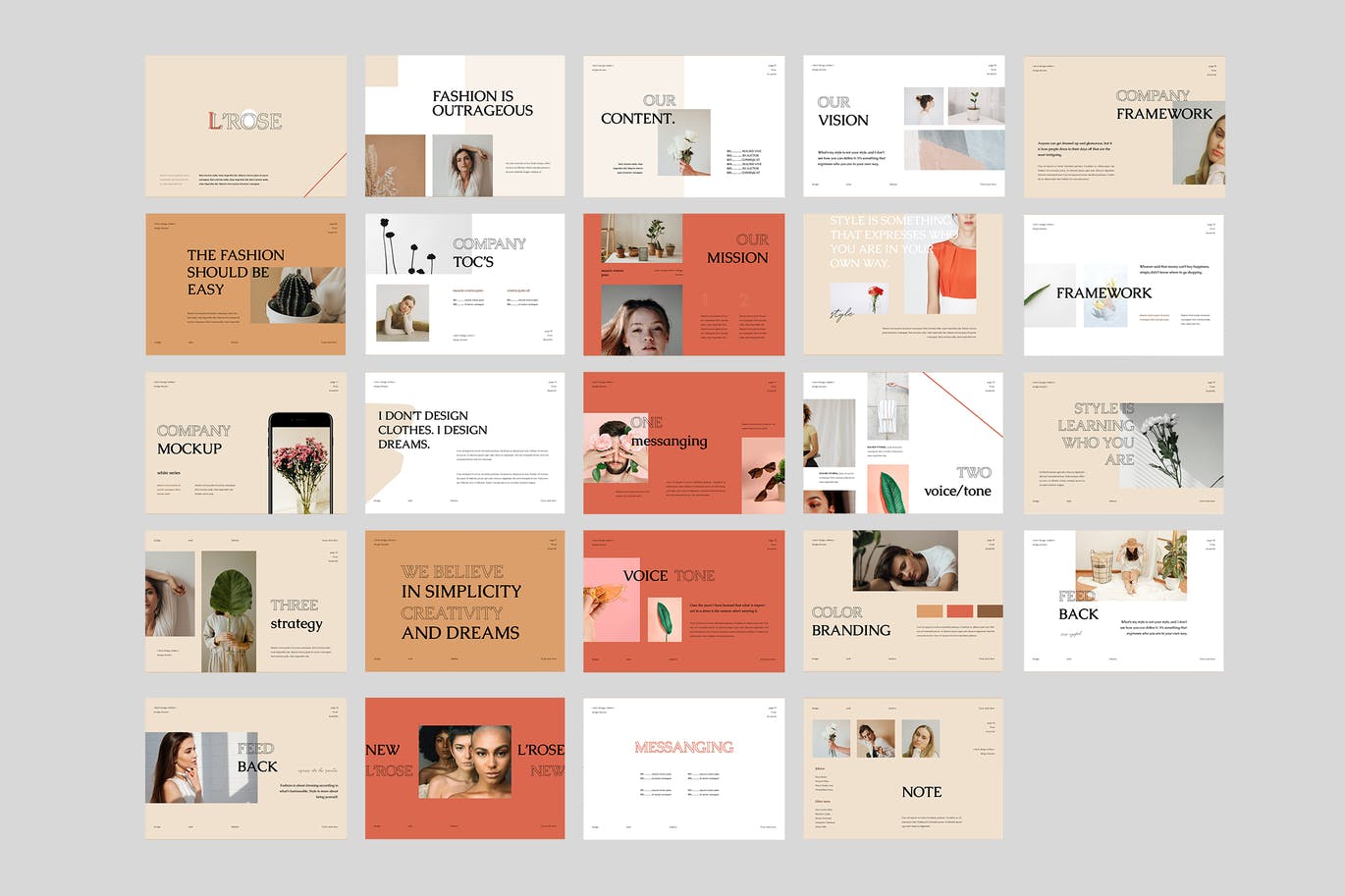
Task: Click the 'MISSION' heading text
Action: [x=737, y=258]
